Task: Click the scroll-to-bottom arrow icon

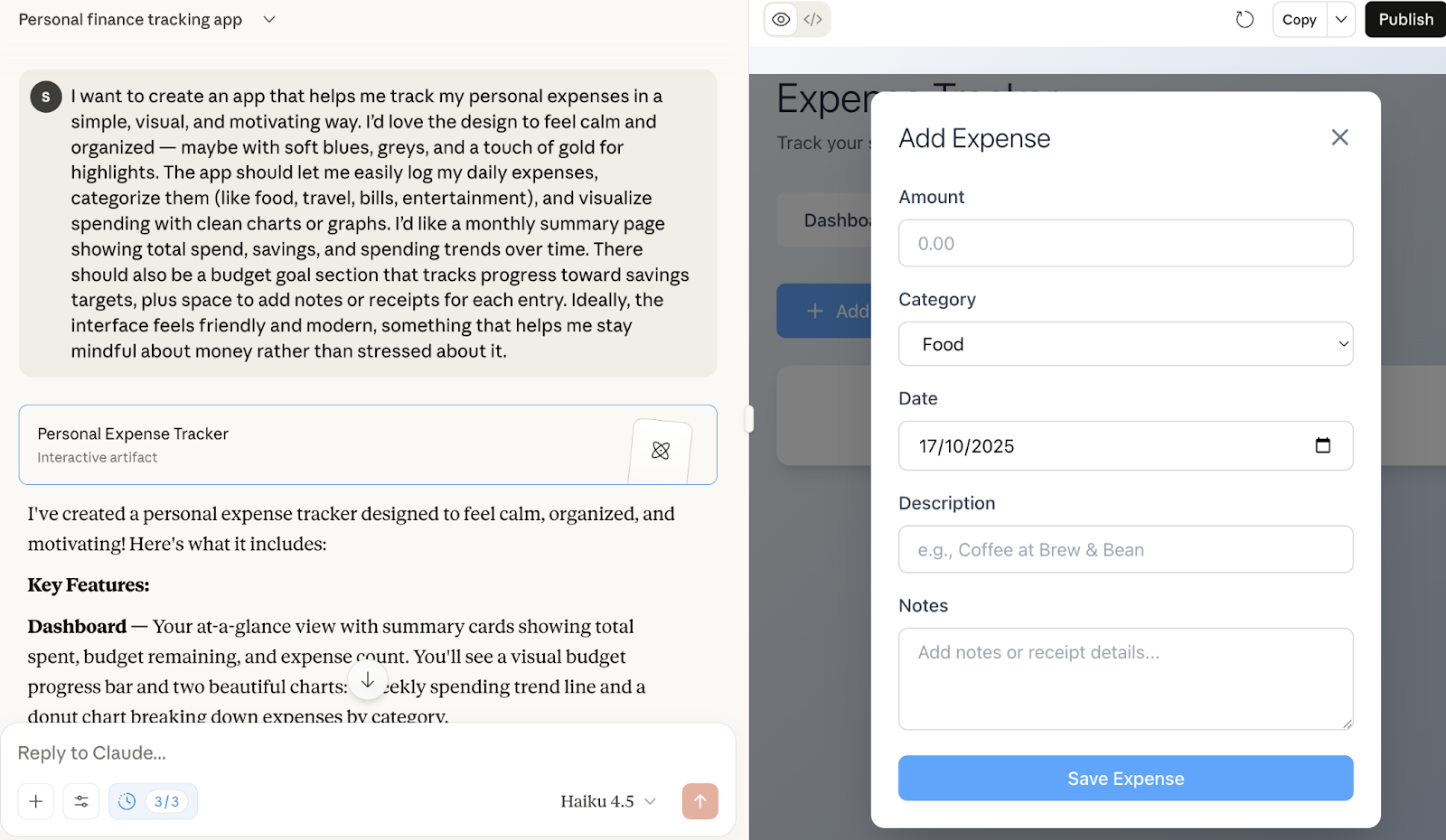Action: click(368, 681)
